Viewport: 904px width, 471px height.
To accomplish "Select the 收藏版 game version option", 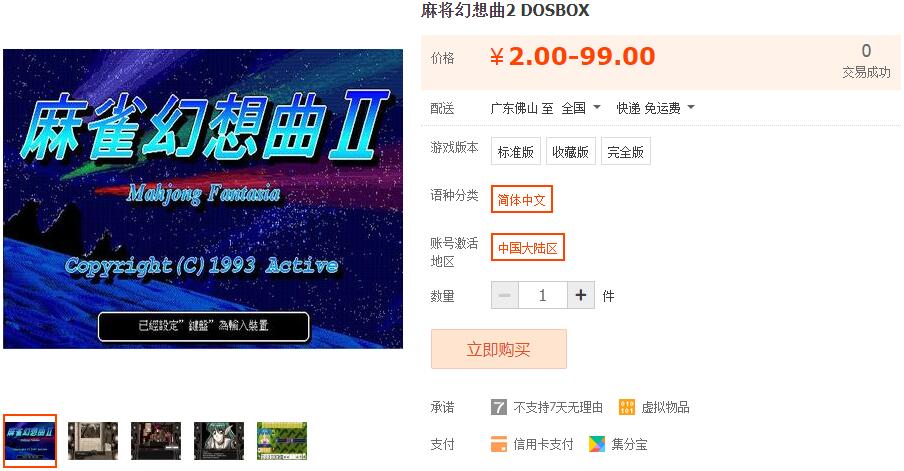I will pyautogui.click(x=570, y=152).
